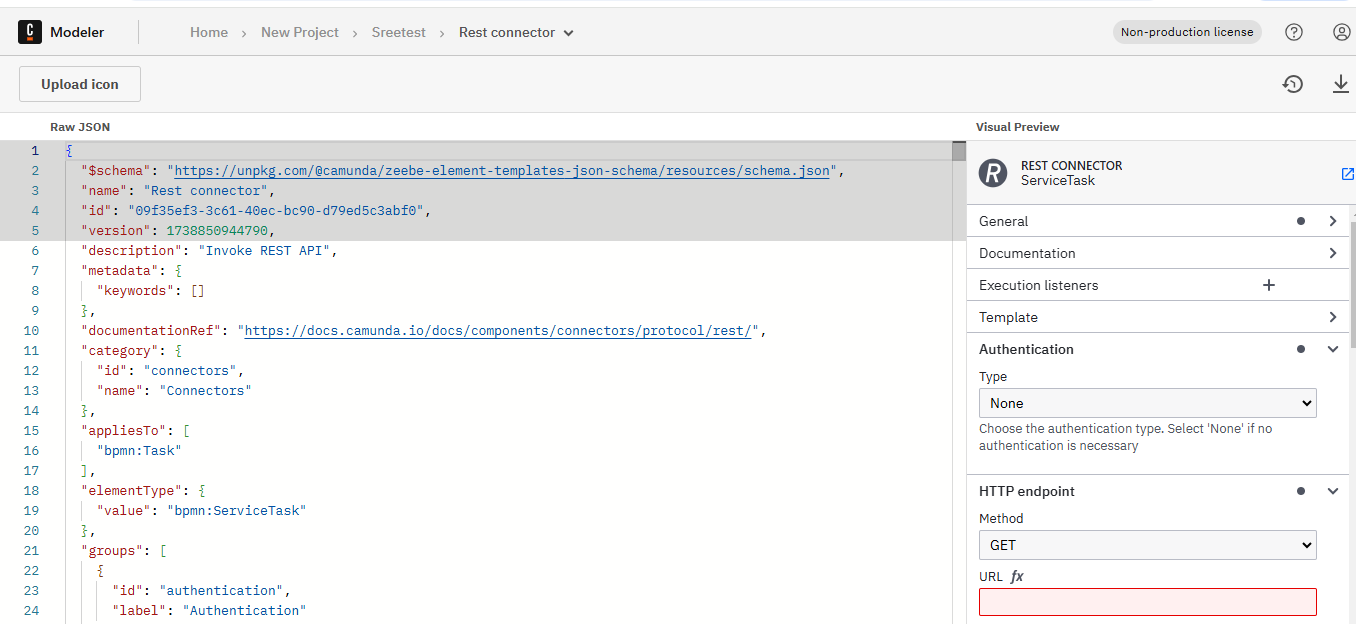The height and width of the screenshot is (624, 1356).
Task: Toggle FEEL fx icon next to URL
Action: [x=1017, y=576]
